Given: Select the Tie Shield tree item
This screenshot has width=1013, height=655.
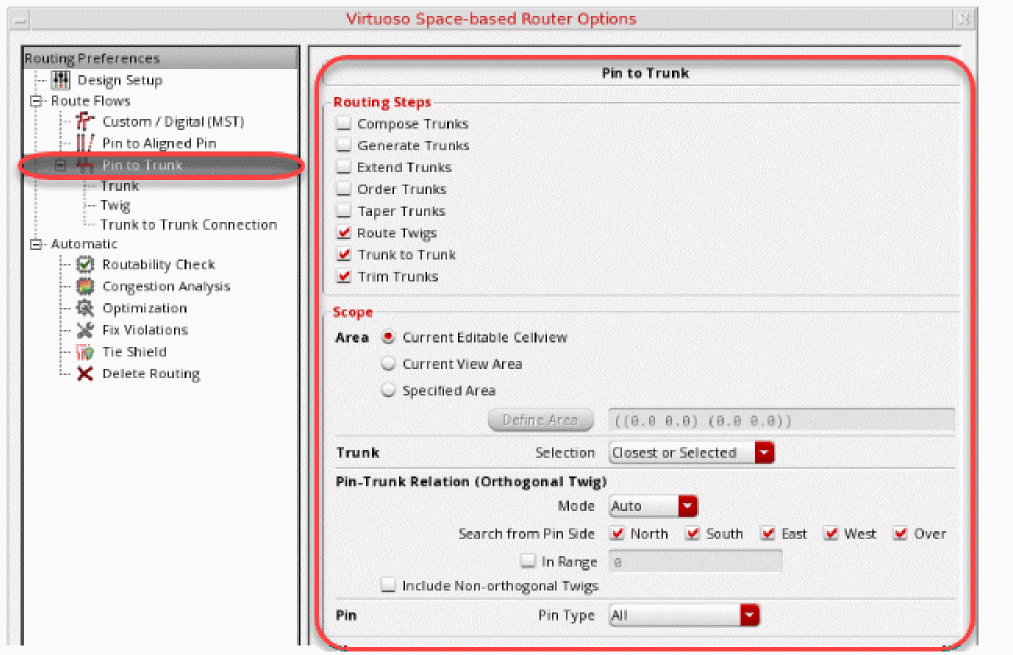Looking at the screenshot, I should point(134,352).
